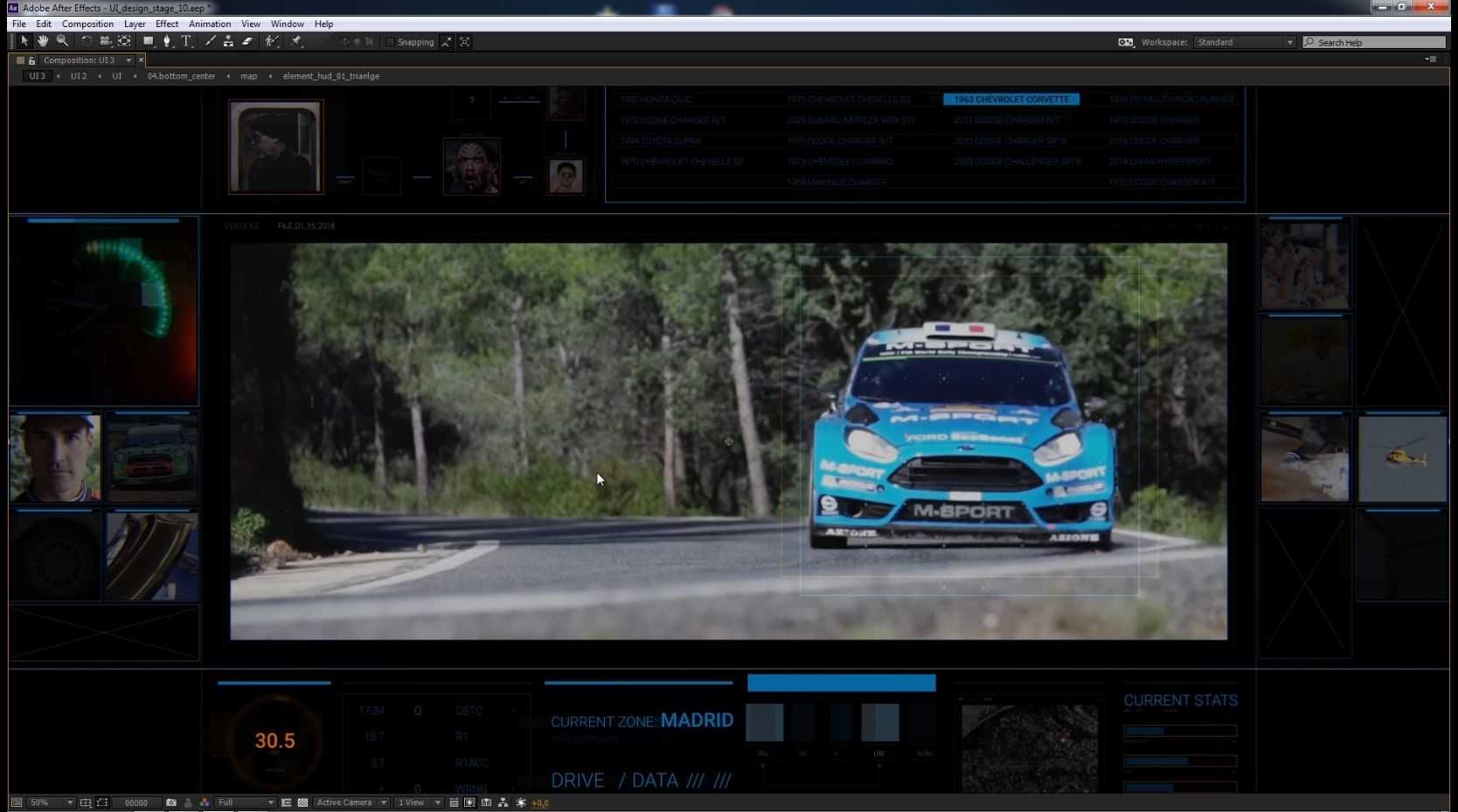
Task: Toggle the Transparency Grid checkerboard
Action: (x=302, y=802)
